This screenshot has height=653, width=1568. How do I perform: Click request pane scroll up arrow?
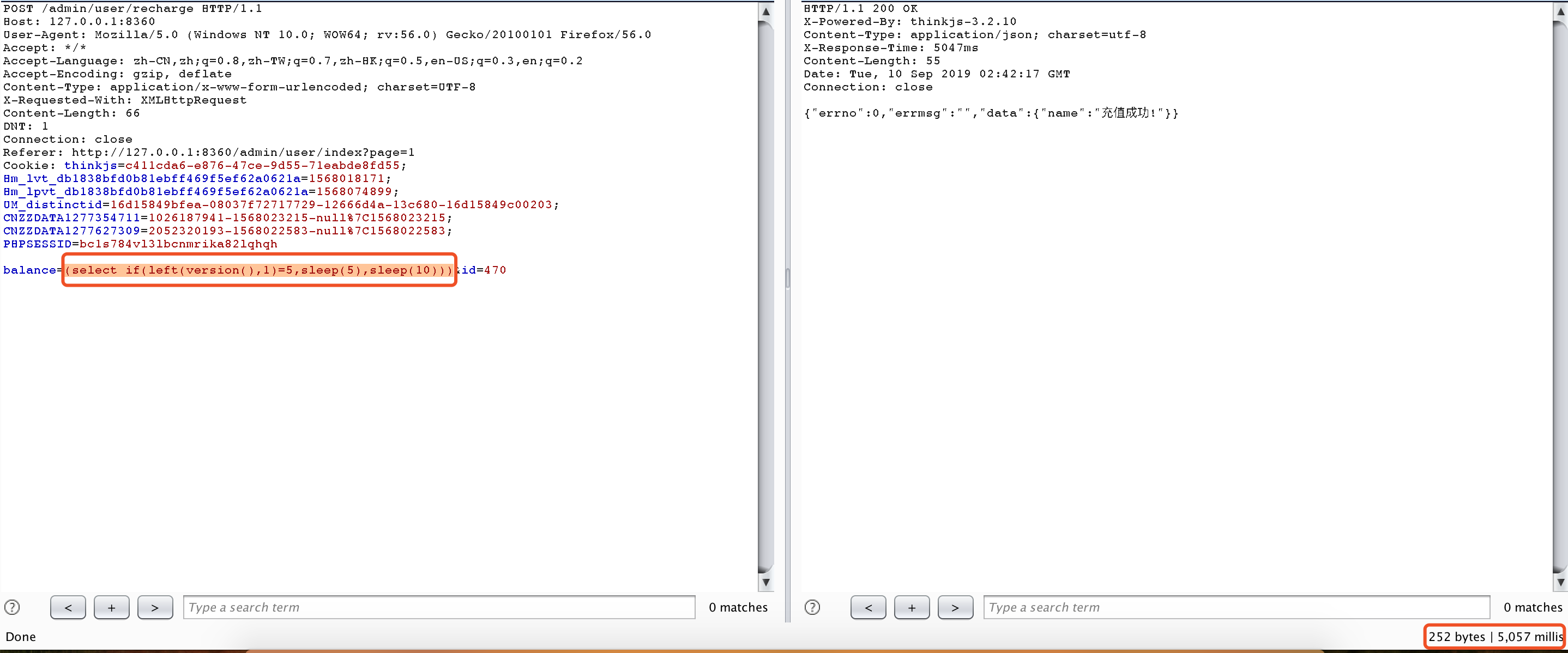point(766,11)
